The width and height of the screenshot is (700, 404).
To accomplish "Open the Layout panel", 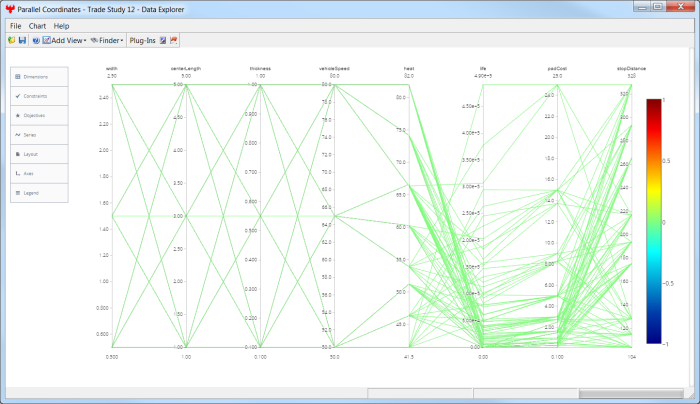I will (x=40, y=153).
